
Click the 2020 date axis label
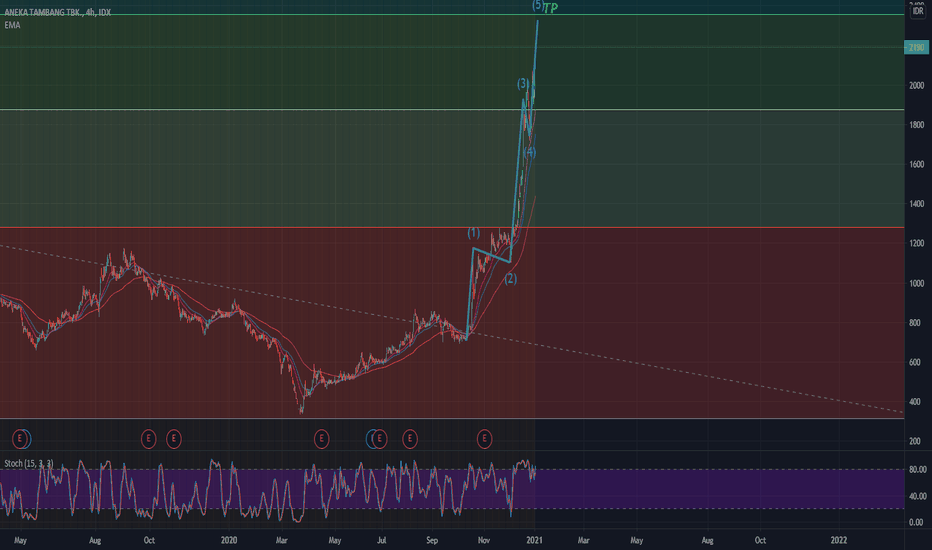click(229, 540)
